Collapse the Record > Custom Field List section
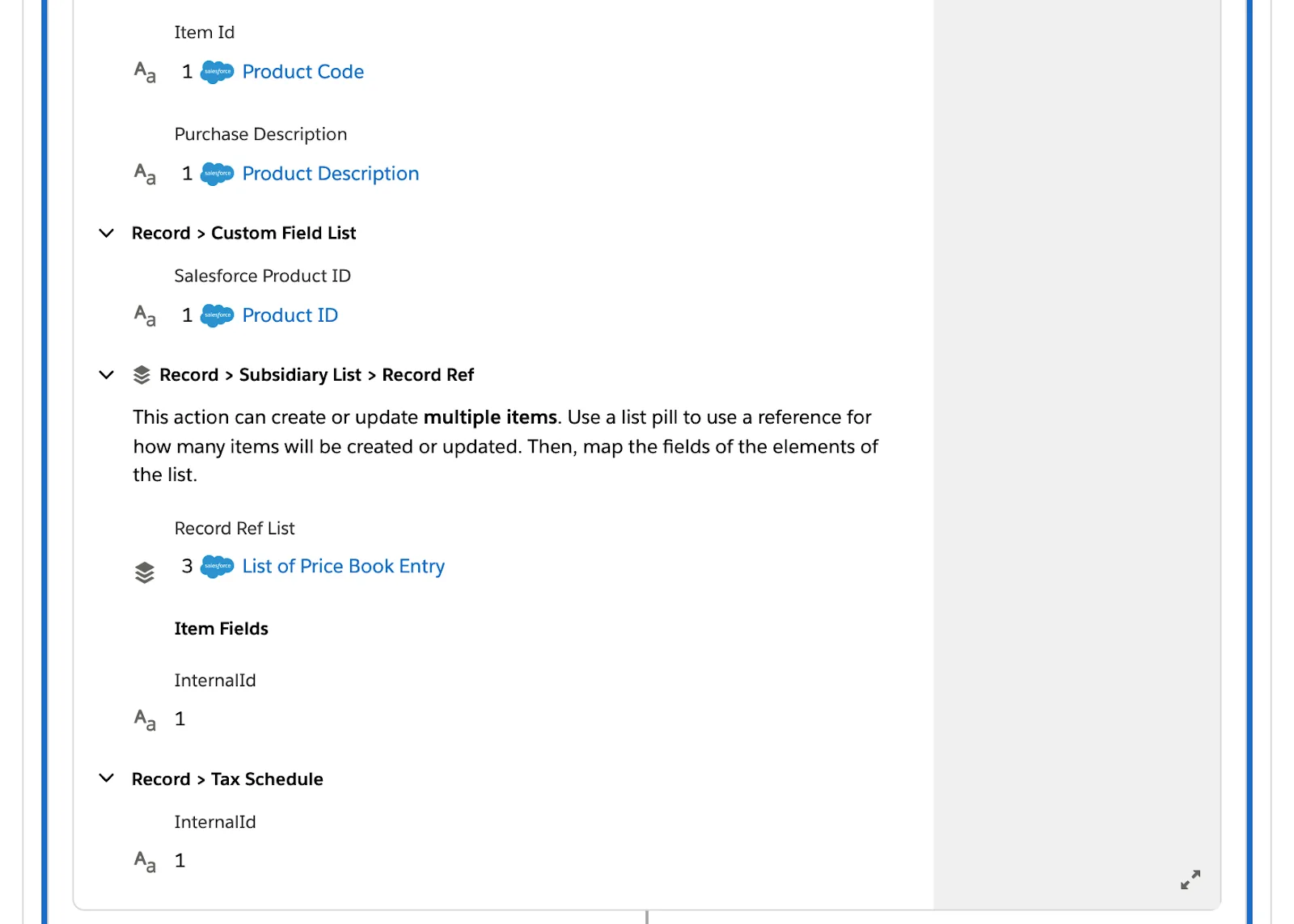The image size is (1294, 924). (x=106, y=233)
